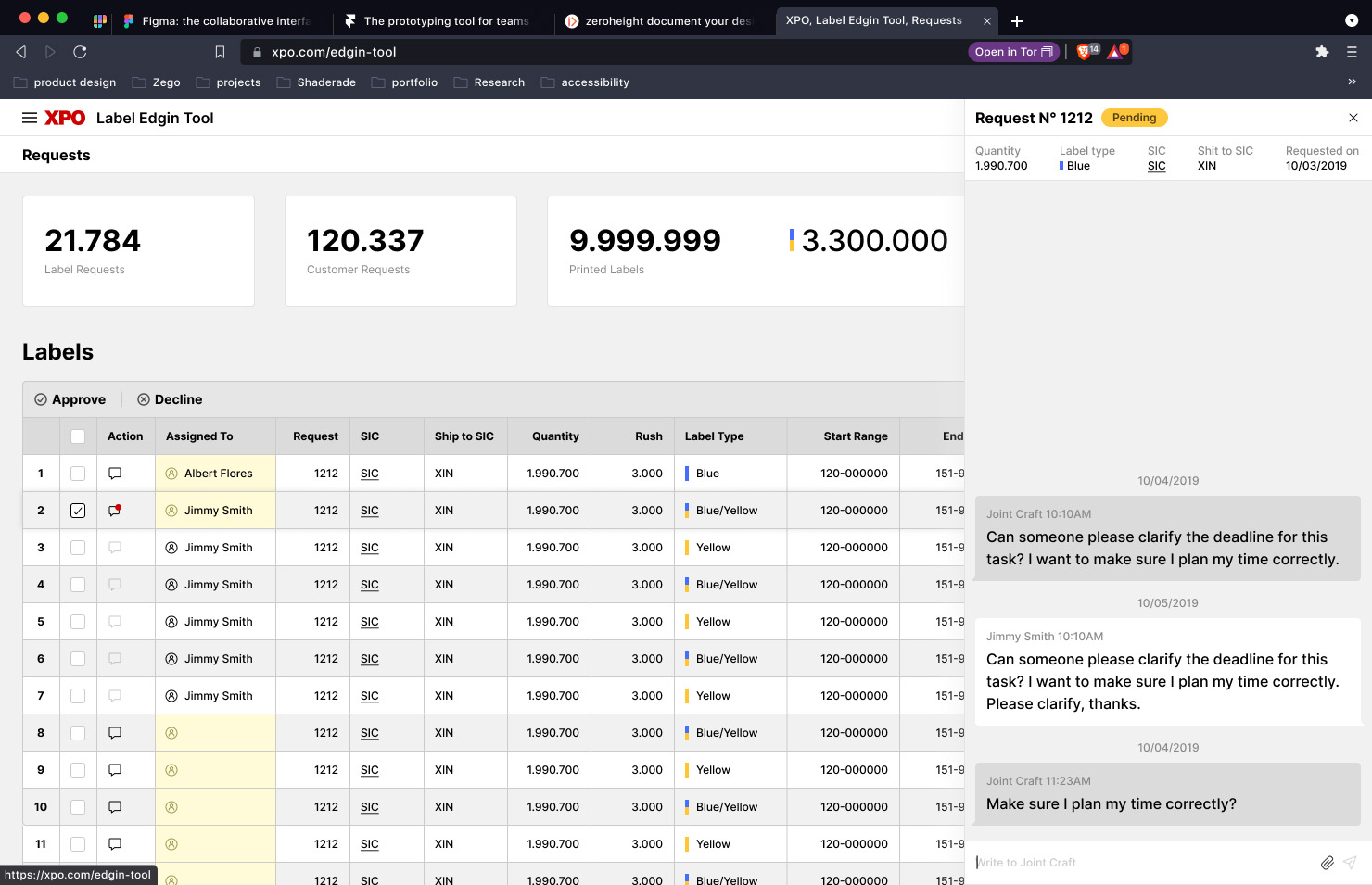
Task: Open the tab list dropdown arrow
Action: 1351,20
